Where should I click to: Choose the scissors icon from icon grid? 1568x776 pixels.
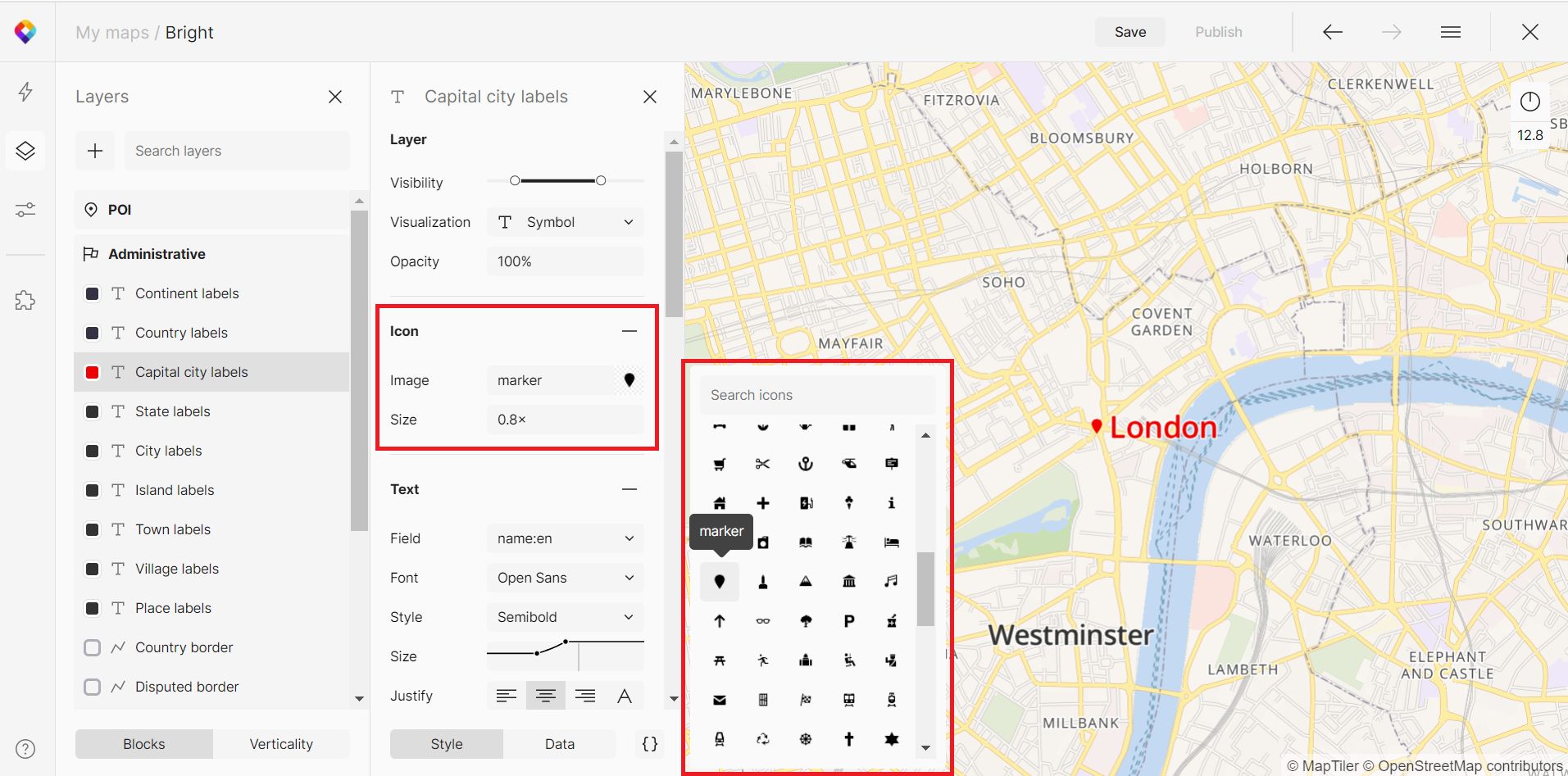coord(762,464)
